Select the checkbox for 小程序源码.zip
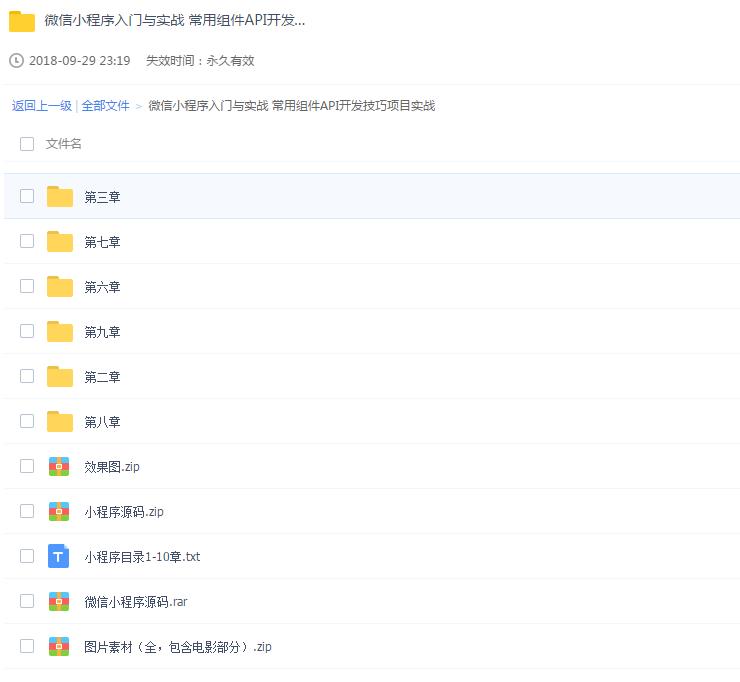The height and width of the screenshot is (682, 740). click(x=27, y=511)
